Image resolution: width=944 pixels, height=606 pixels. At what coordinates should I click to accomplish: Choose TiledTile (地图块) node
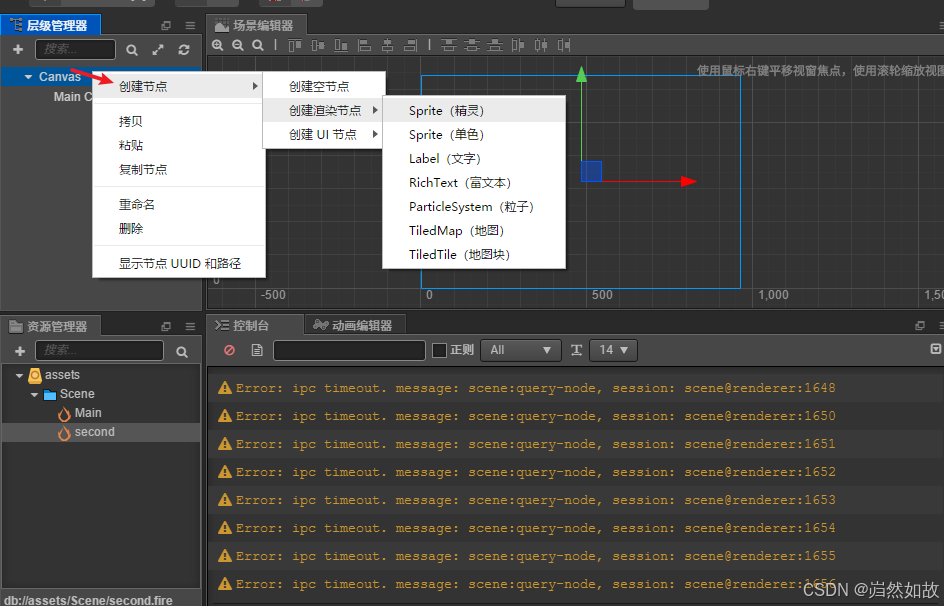click(x=474, y=255)
